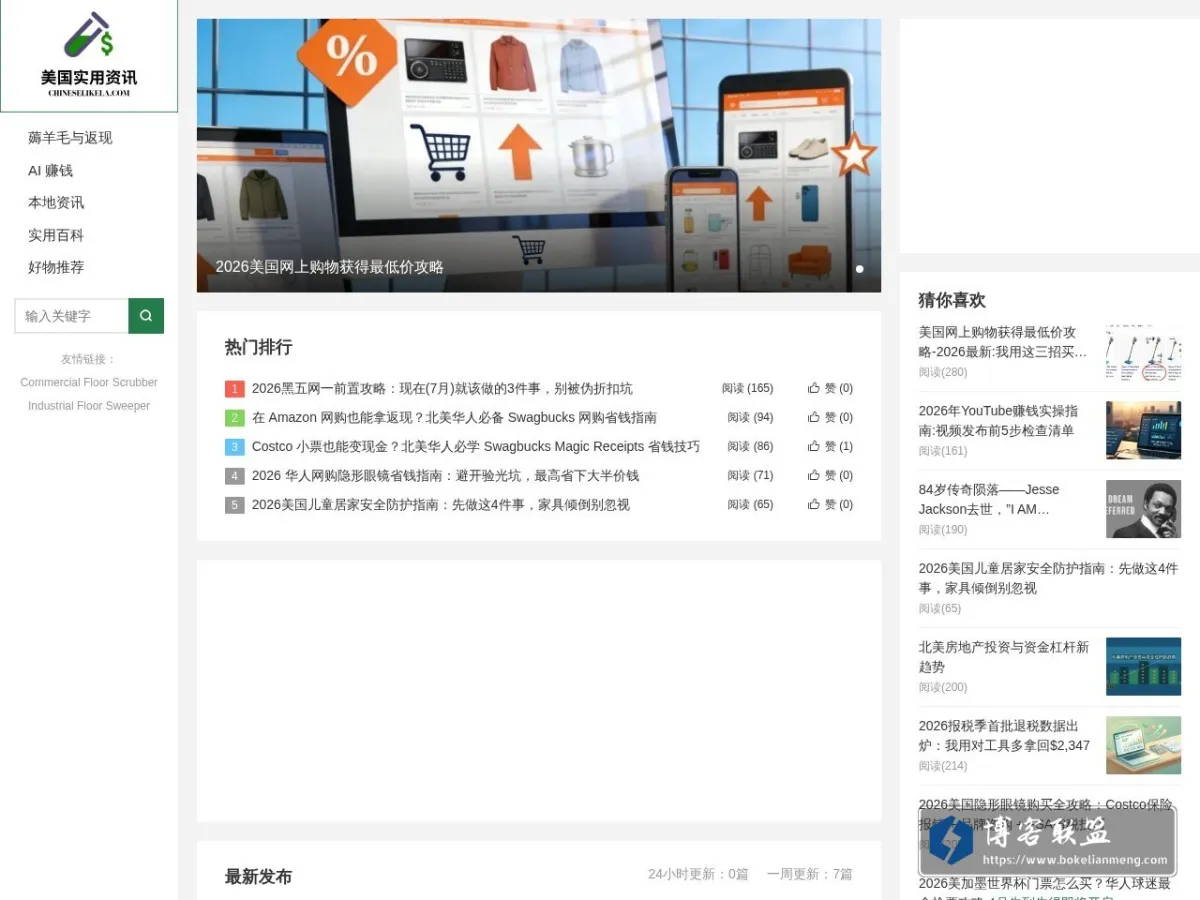
Task: Click 阅读 (165) count text
Action: click(x=748, y=388)
